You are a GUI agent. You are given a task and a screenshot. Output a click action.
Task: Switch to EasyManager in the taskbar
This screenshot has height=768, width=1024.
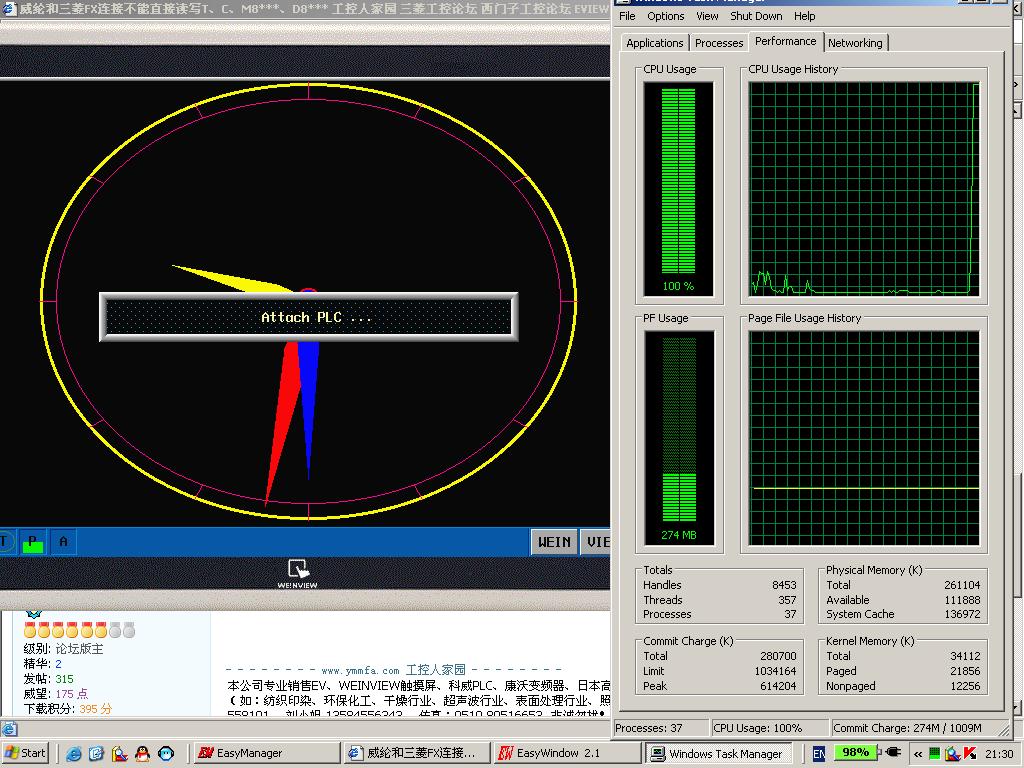coord(240,753)
